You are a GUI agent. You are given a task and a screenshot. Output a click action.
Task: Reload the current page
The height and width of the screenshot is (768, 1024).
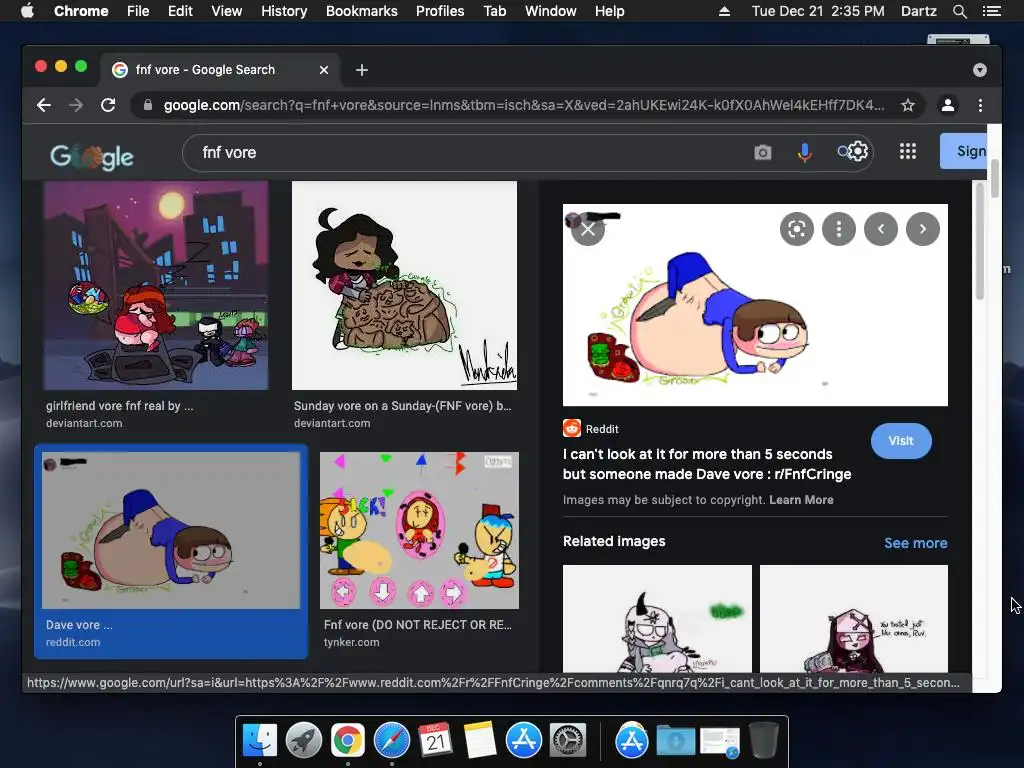tap(108, 105)
